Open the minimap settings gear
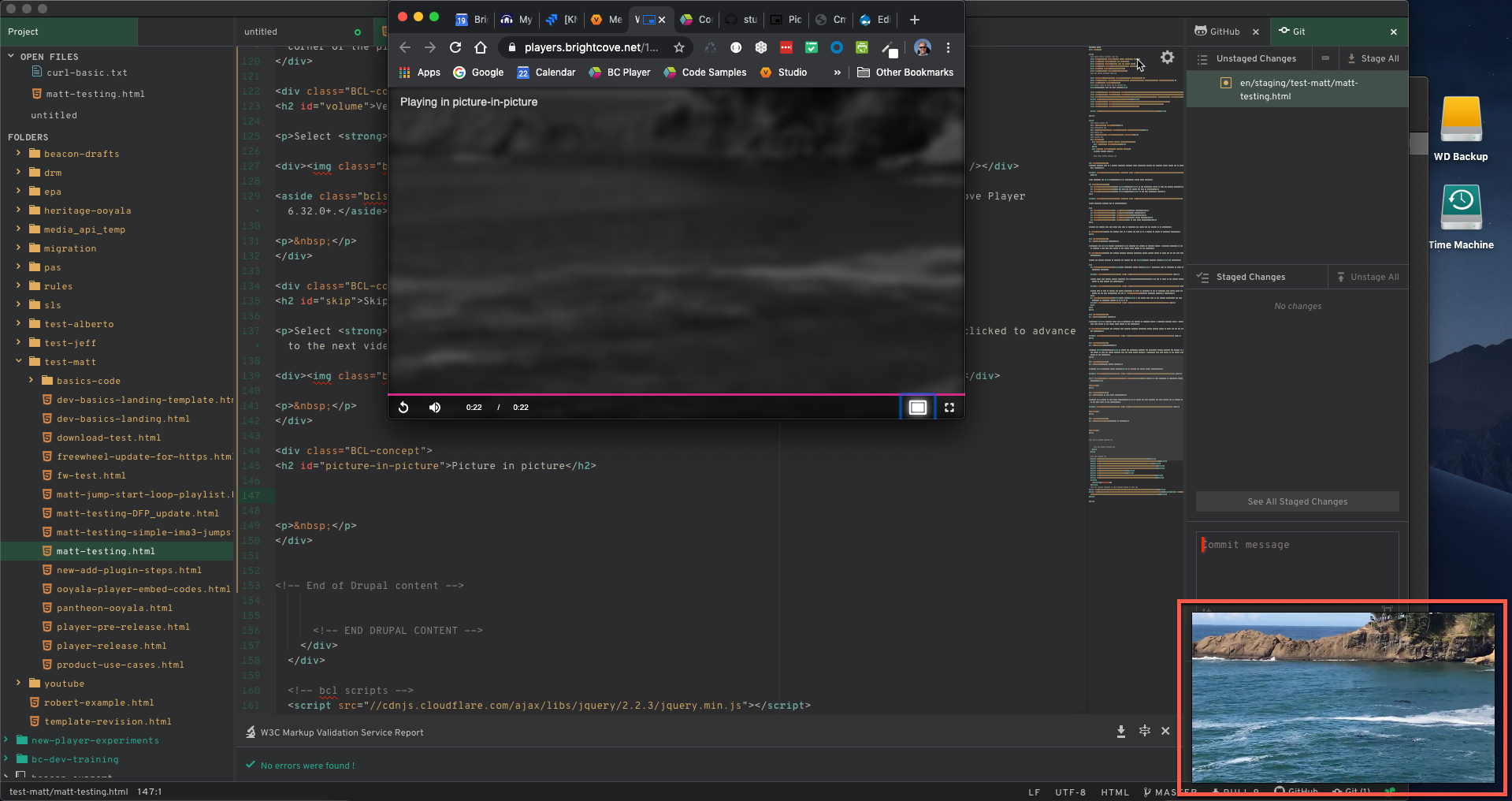The image size is (1512, 801). click(1167, 58)
